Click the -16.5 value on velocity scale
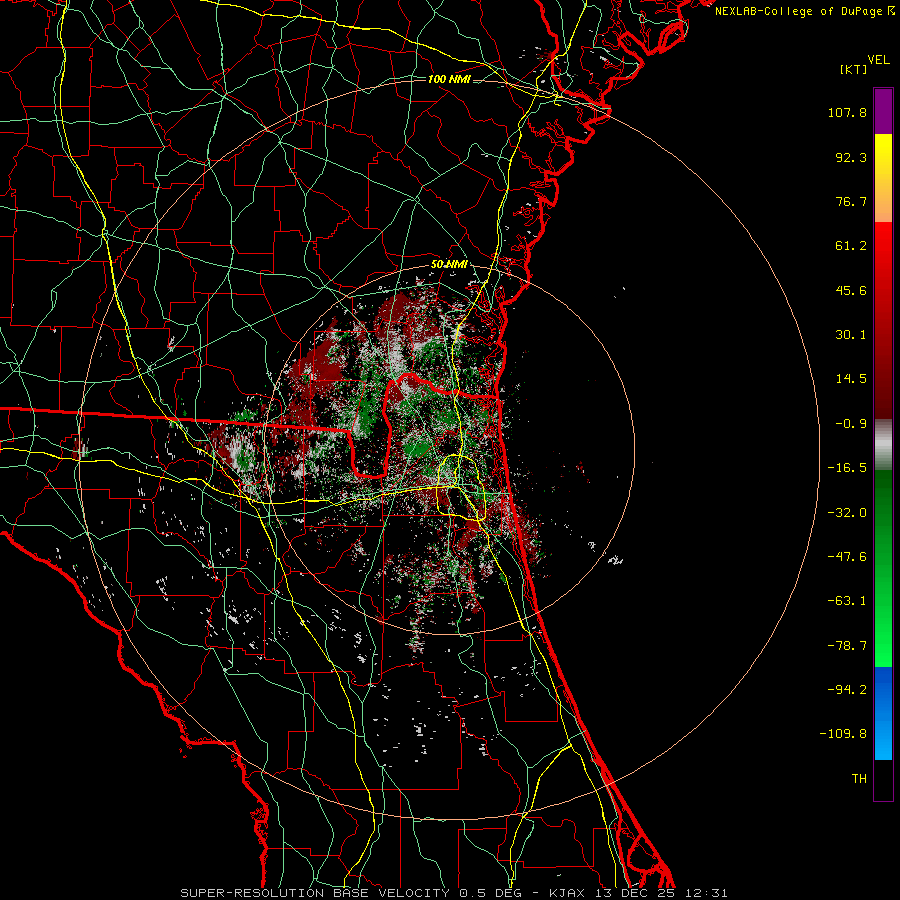 point(847,468)
